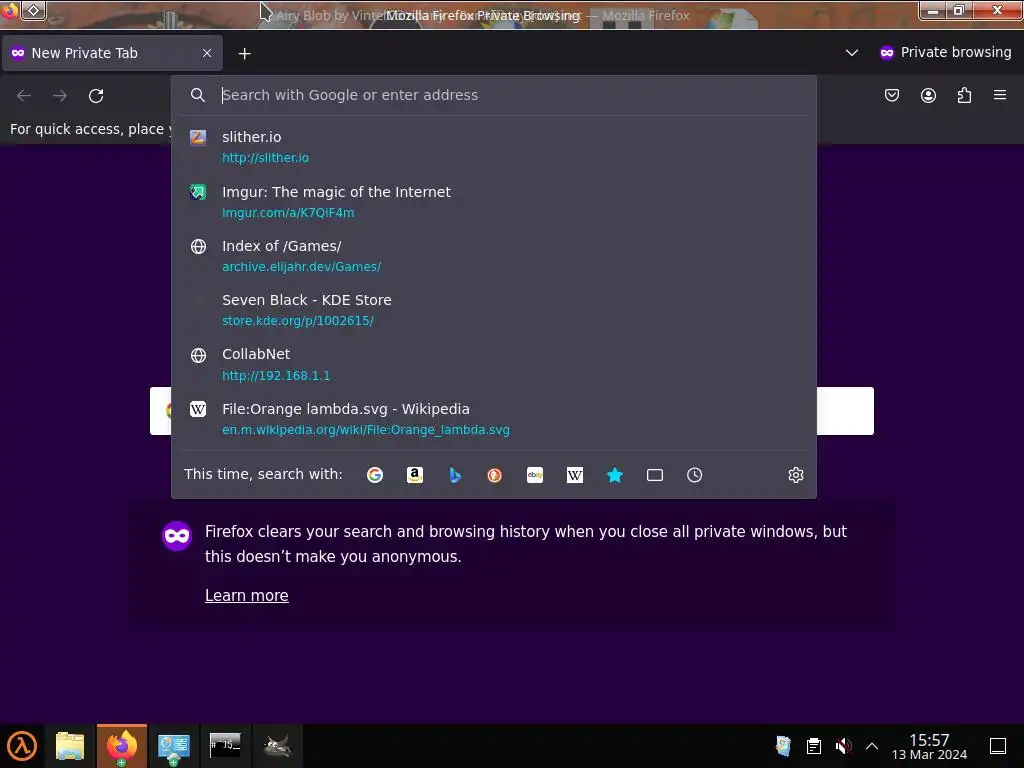Open the clock showing 15:57

(929, 746)
